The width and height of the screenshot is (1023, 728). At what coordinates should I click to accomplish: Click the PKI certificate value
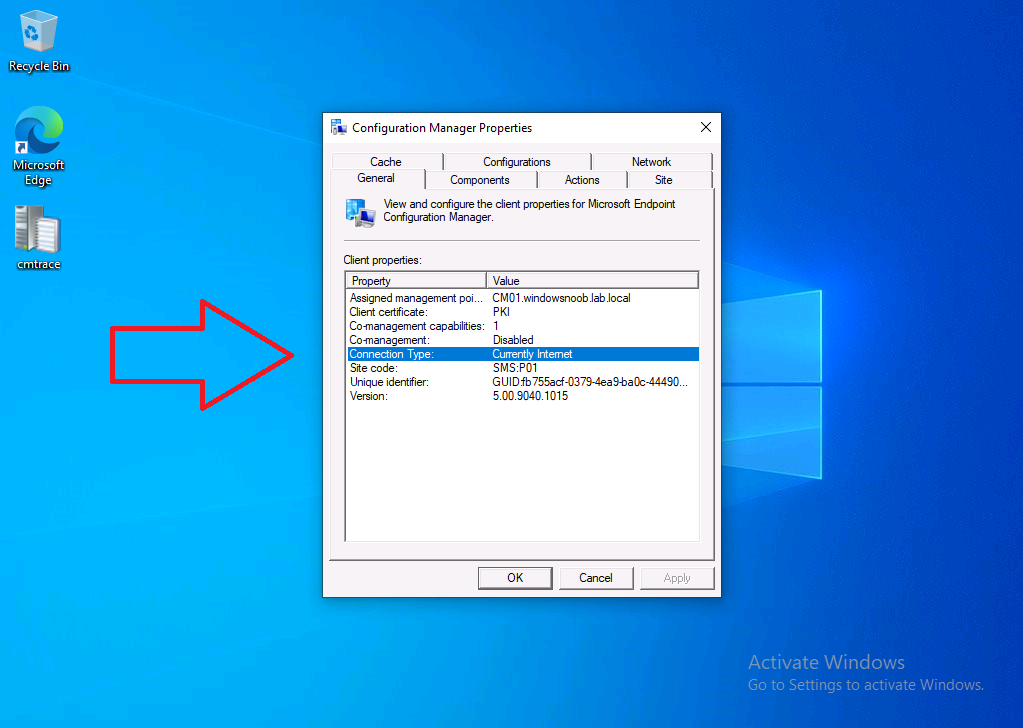501,312
